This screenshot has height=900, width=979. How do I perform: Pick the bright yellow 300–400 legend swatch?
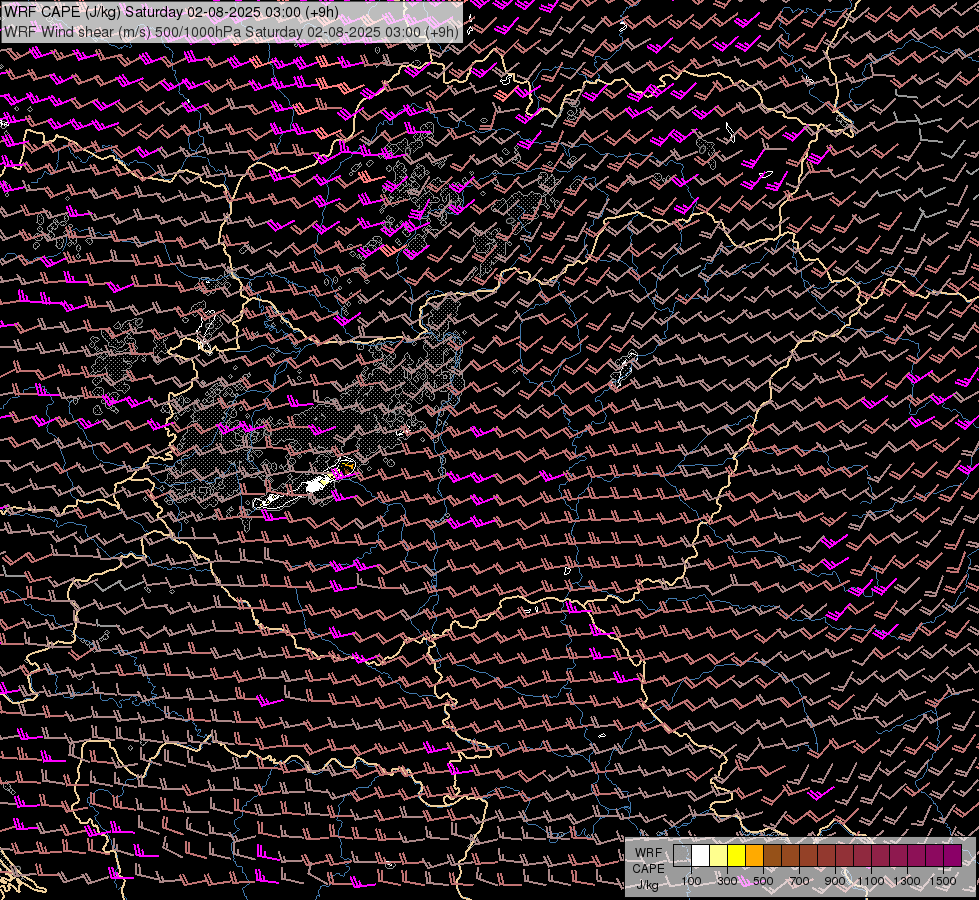(x=736, y=856)
